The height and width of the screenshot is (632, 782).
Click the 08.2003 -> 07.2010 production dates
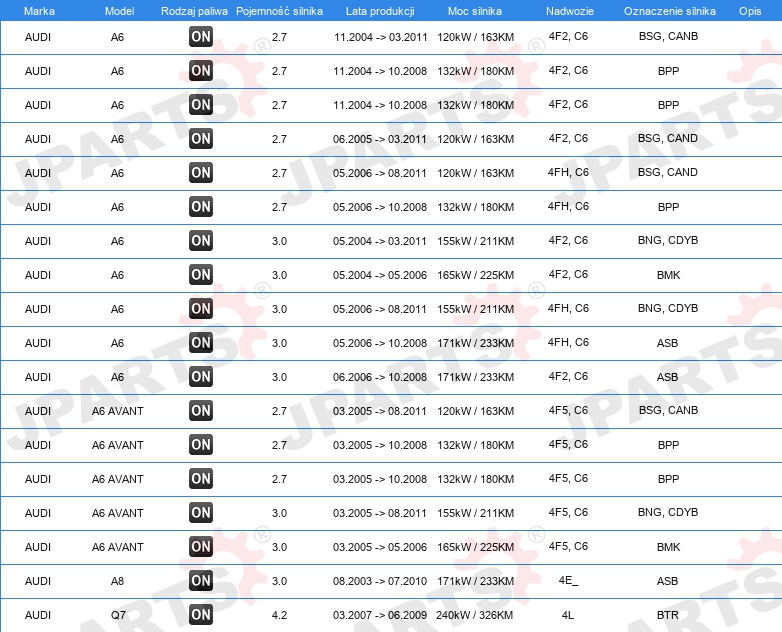point(380,581)
